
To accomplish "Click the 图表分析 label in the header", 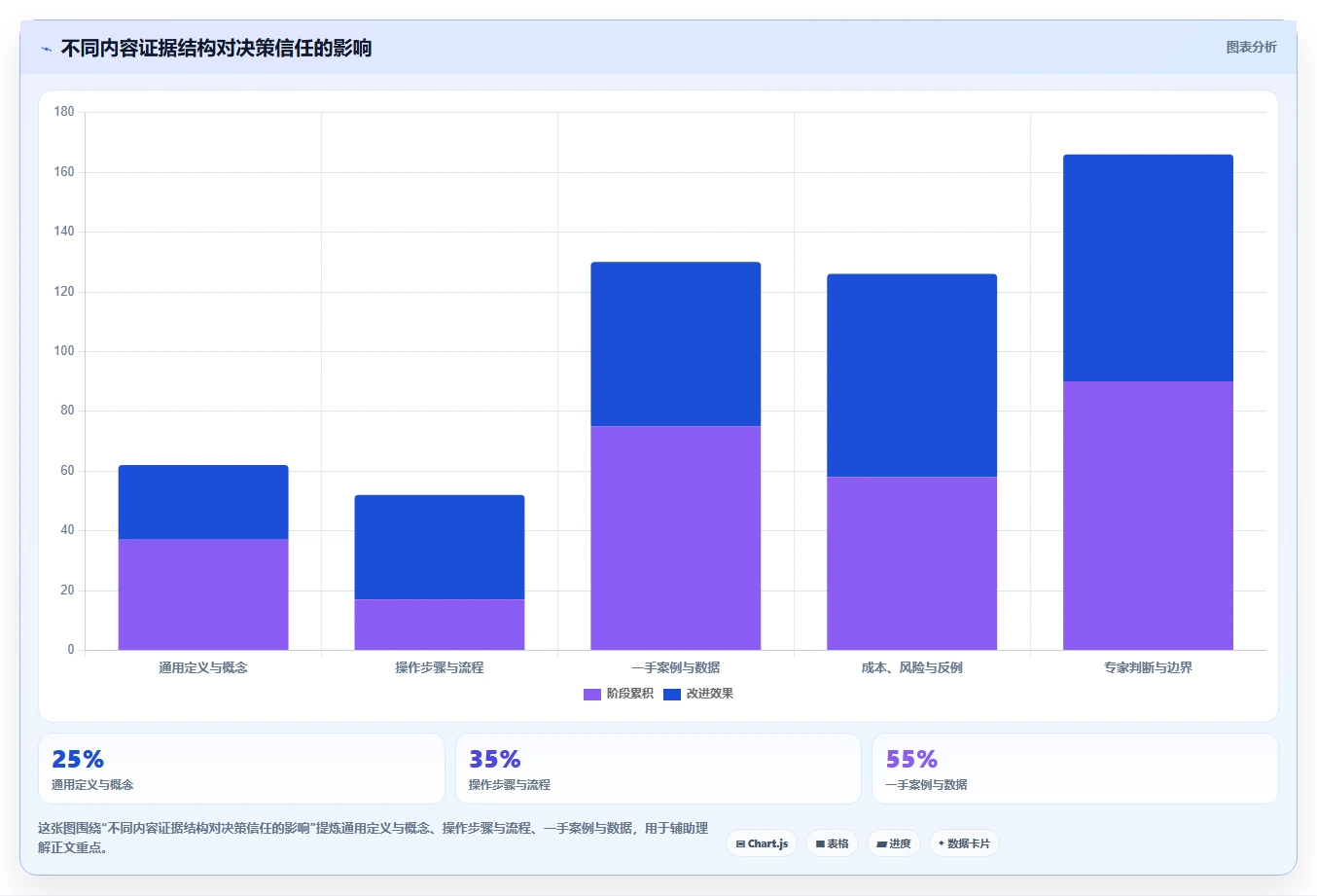I will [1251, 47].
